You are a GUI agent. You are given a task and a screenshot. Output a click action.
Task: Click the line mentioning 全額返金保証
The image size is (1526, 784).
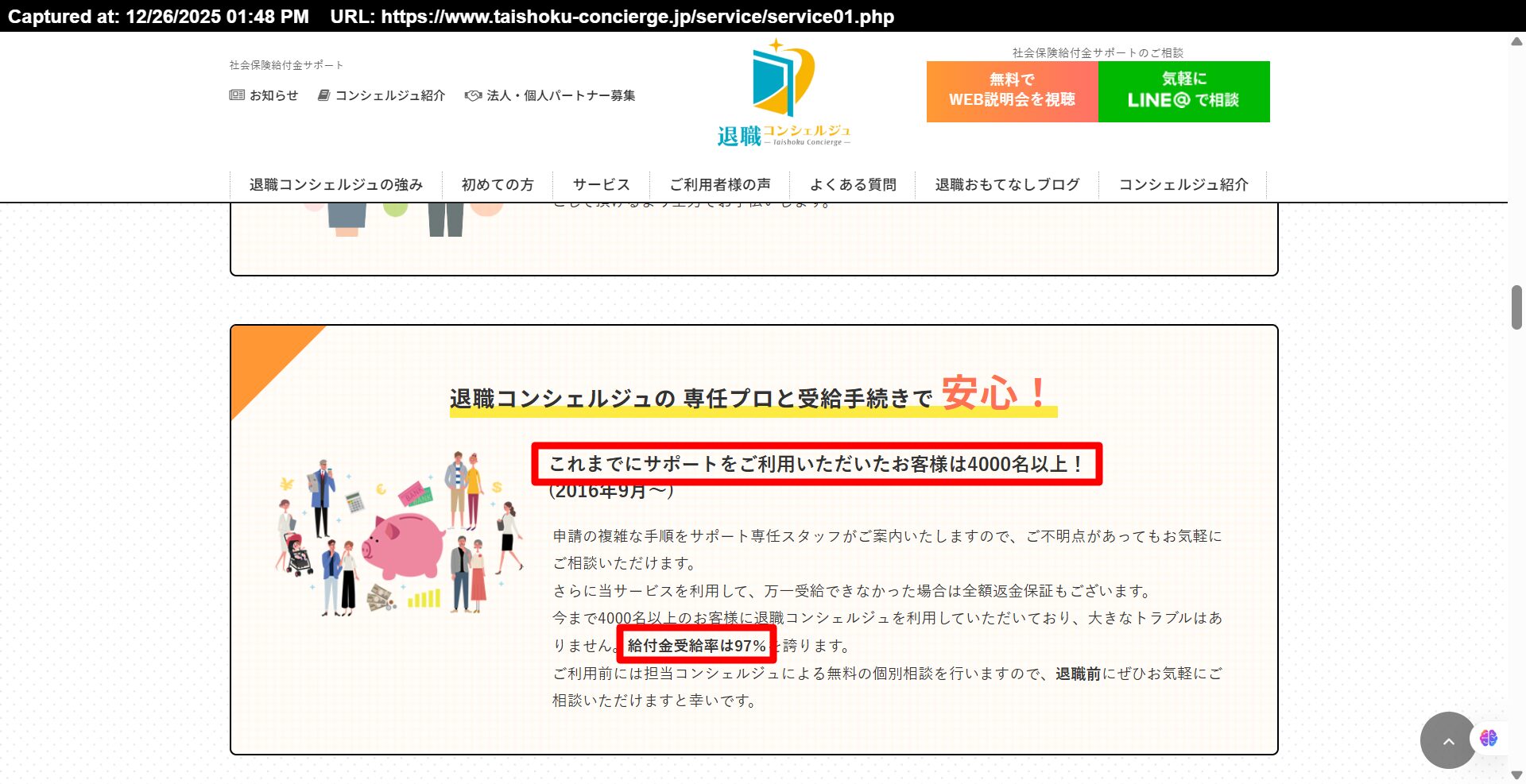click(852, 591)
